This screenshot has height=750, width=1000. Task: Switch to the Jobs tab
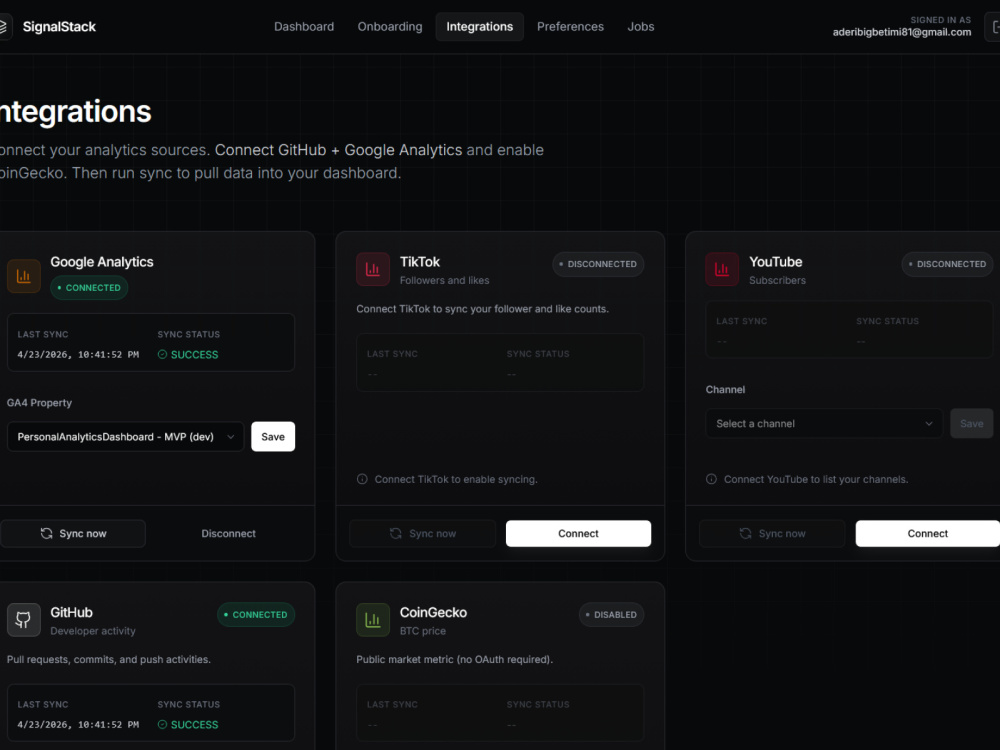pyautogui.click(x=640, y=27)
